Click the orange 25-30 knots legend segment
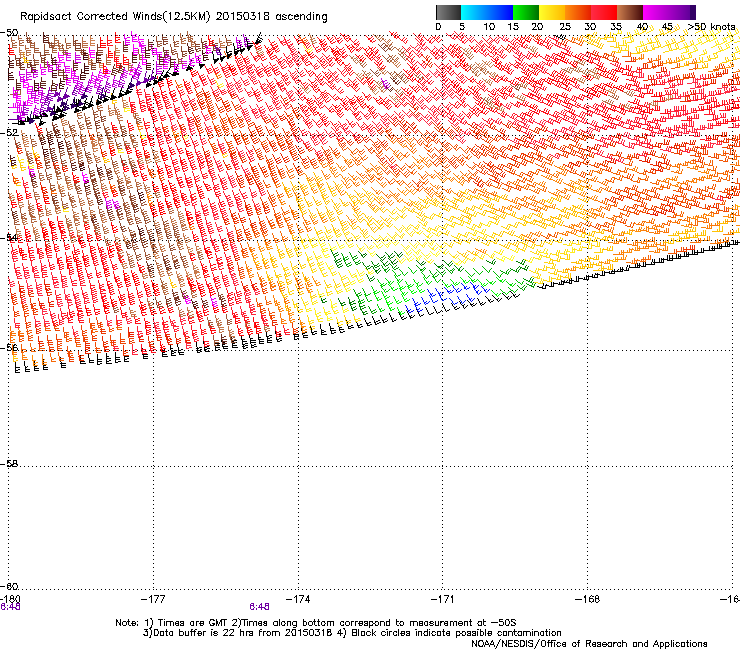 pos(578,12)
